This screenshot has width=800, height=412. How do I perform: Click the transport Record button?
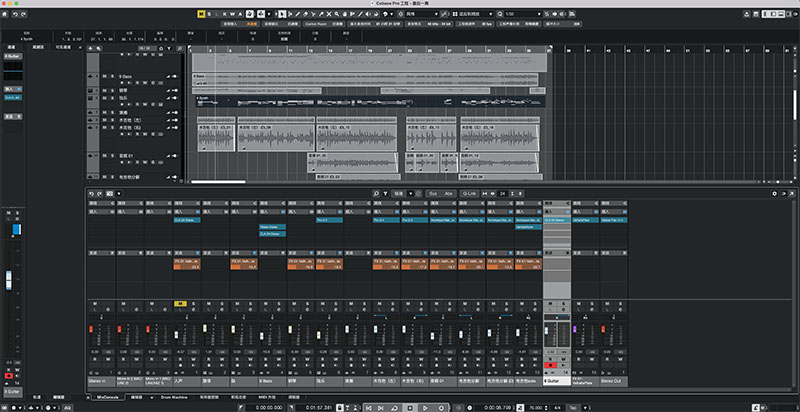(441, 408)
